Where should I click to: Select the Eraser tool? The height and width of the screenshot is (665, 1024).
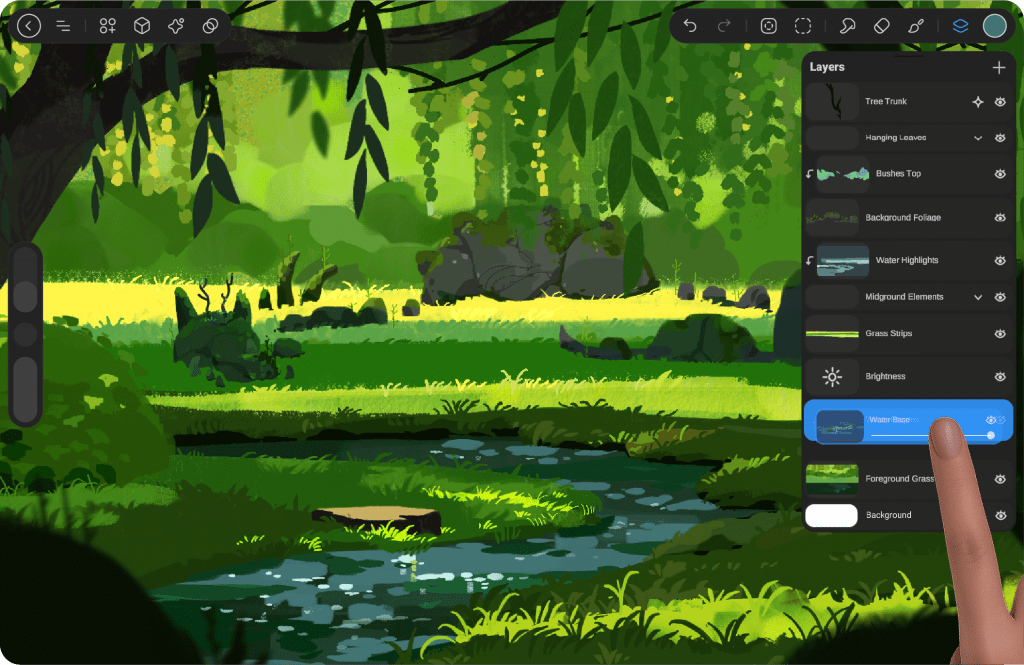881,26
